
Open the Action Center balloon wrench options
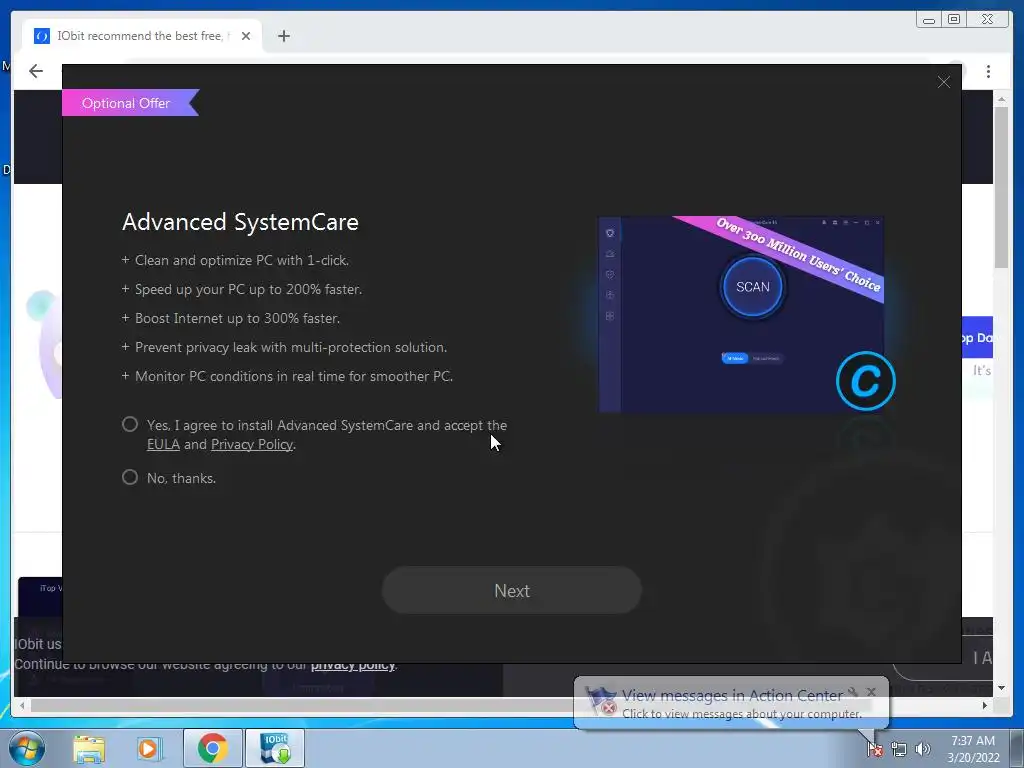853,692
